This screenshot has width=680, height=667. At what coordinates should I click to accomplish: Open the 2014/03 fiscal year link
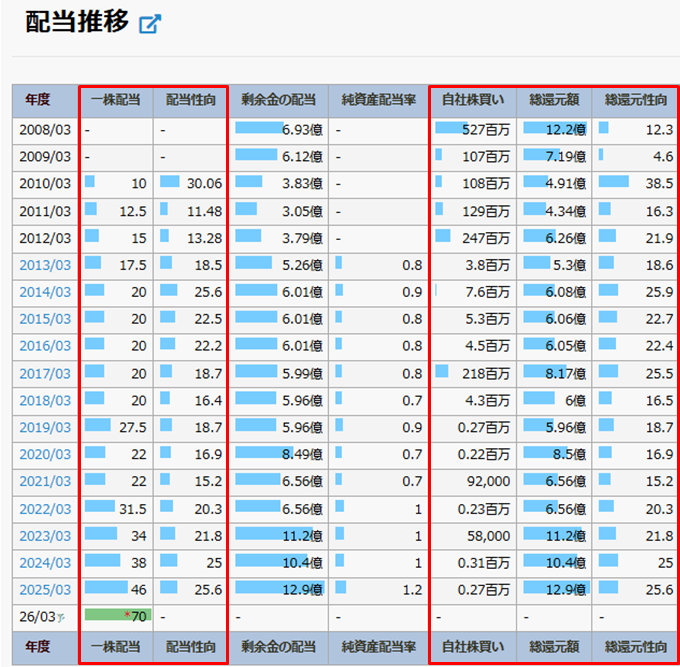coord(47,292)
